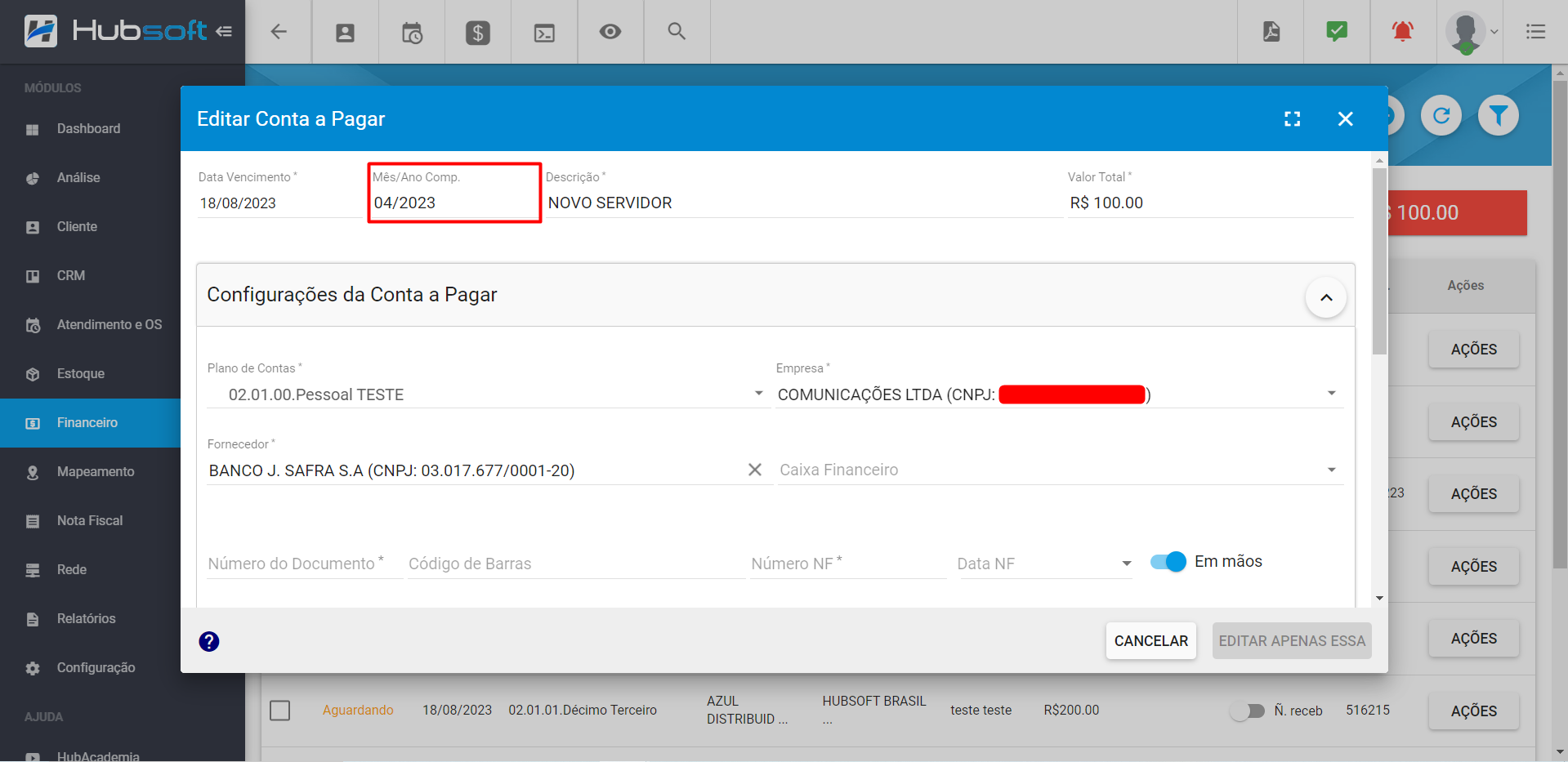The image size is (1568, 762).
Task: Open the PDF document icon in top bar
Action: coord(1271,32)
